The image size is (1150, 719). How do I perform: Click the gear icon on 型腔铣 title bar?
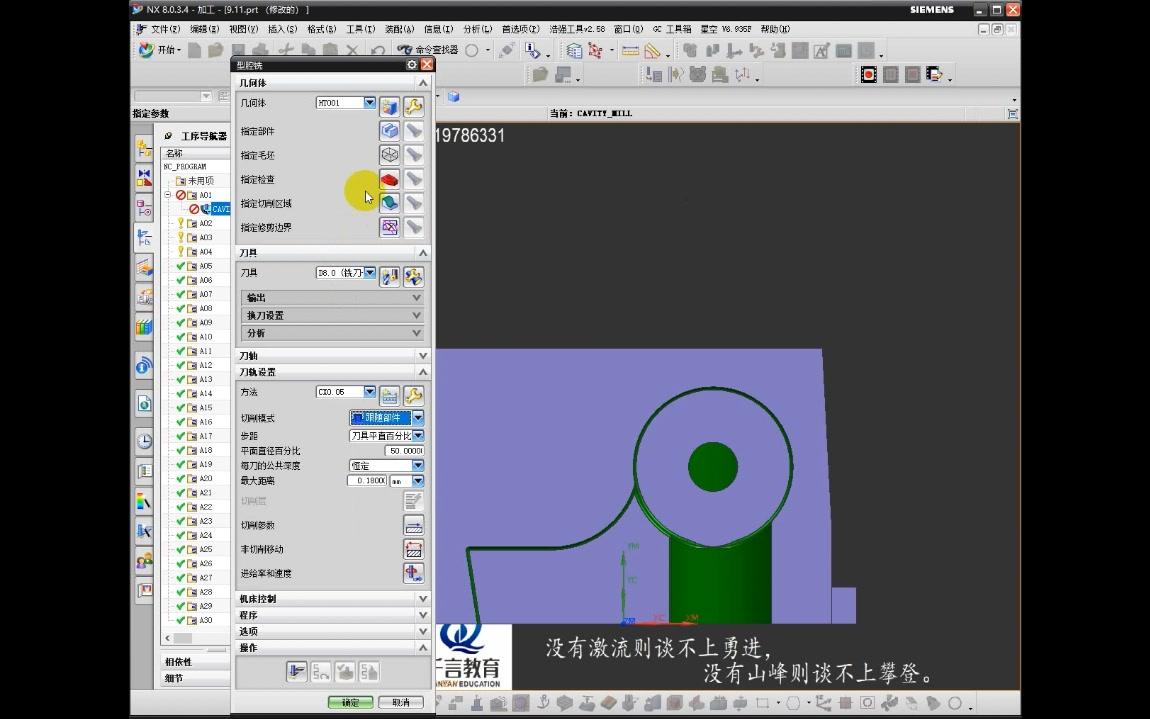click(x=410, y=63)
